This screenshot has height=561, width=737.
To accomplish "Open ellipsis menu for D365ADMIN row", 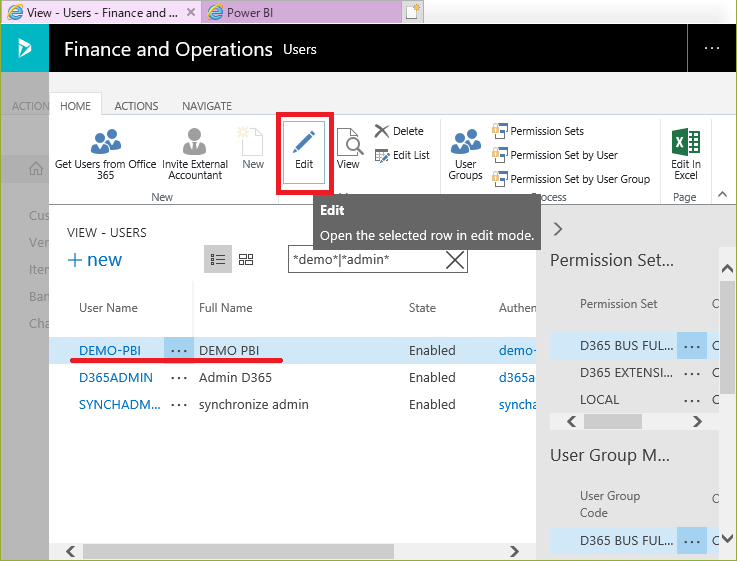I will tap(179, 378).
